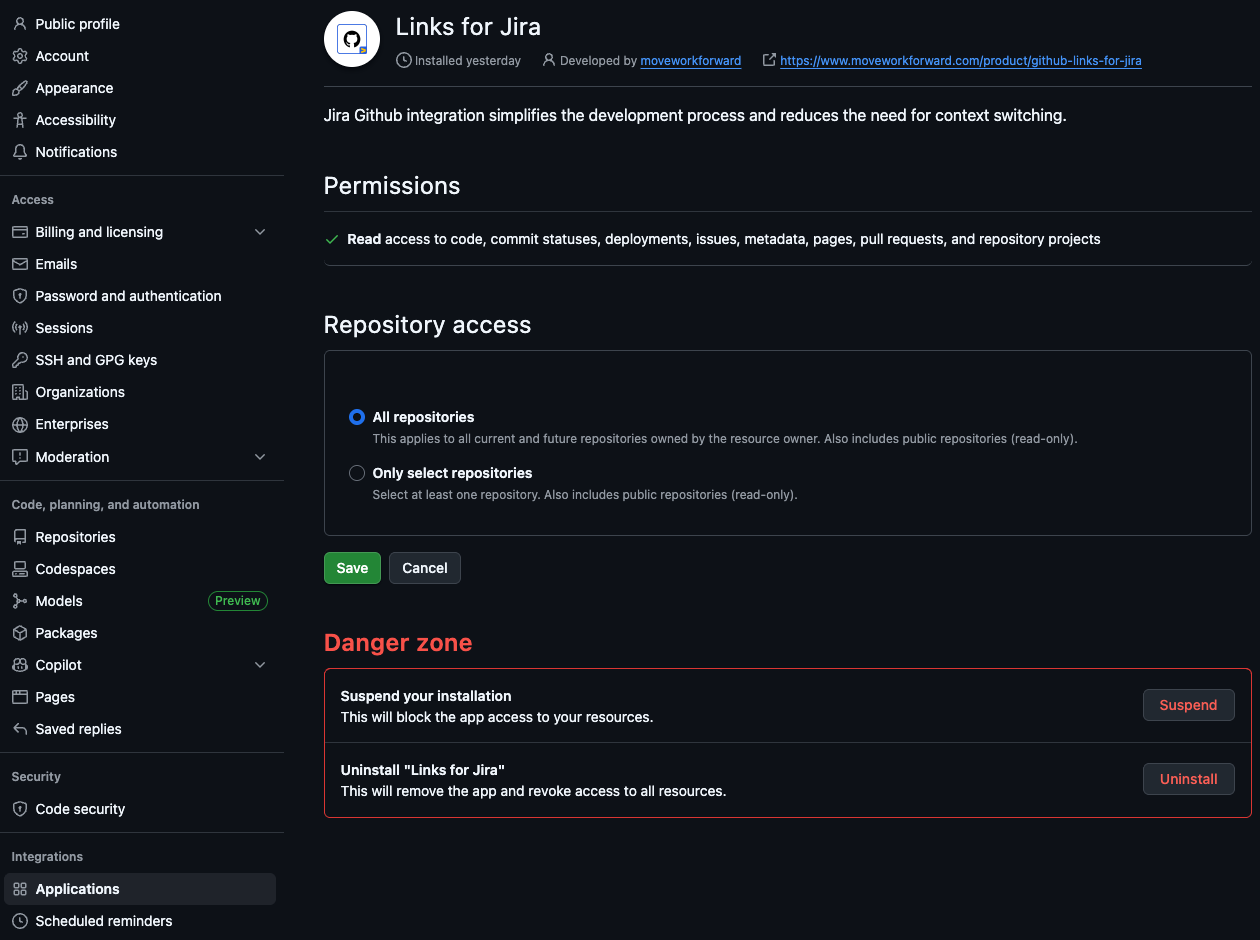Viewport: 1260px width, 940px height.
Task: Expand the Copilot submenu chevron
Action: click(x=260, y=665)
